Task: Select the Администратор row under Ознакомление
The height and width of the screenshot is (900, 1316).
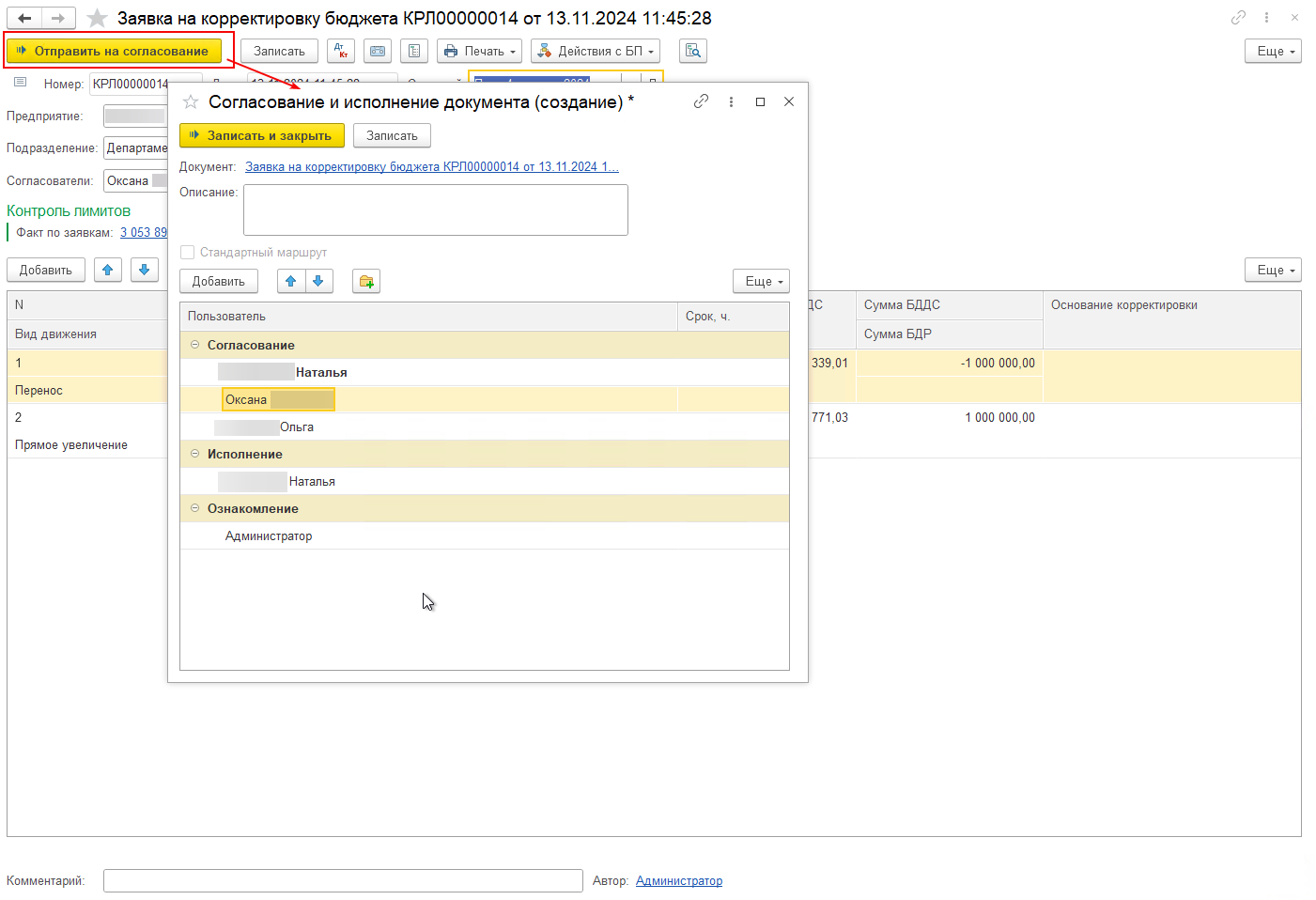Action: point(485,535)
